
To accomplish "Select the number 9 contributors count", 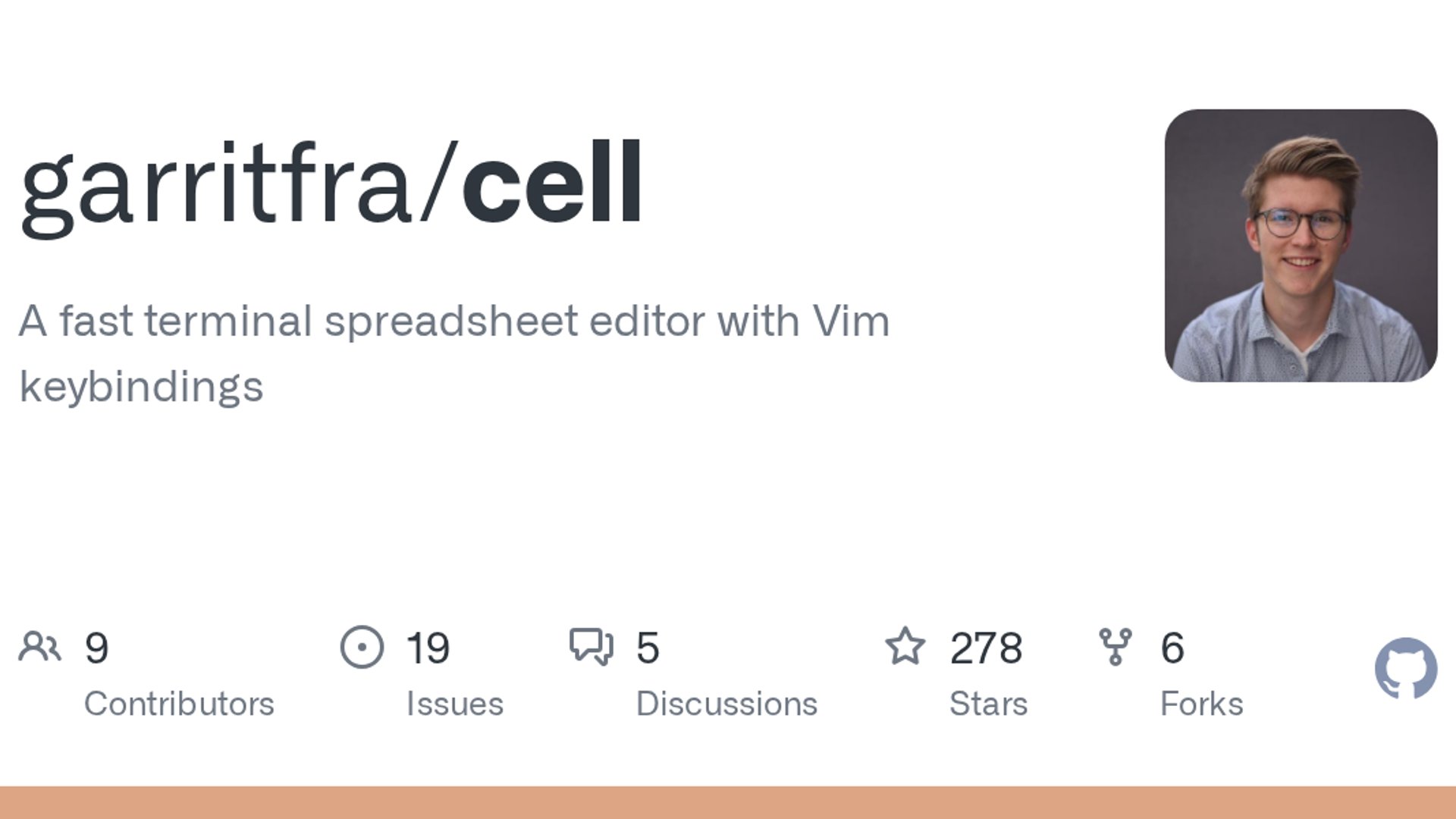I will tap(96, 648).
